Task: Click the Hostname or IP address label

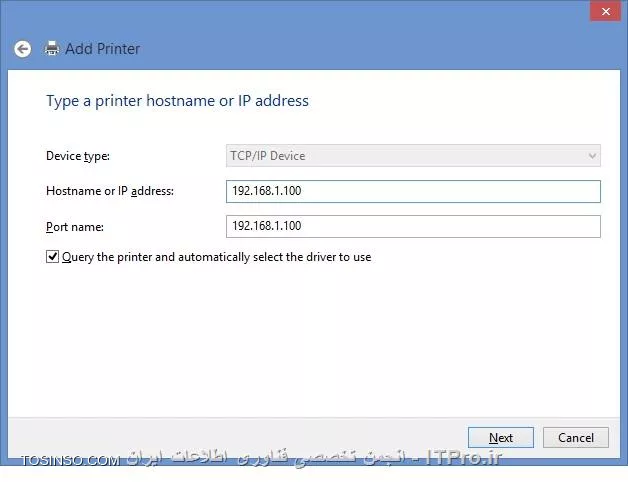Action: [x=110, y=191]
